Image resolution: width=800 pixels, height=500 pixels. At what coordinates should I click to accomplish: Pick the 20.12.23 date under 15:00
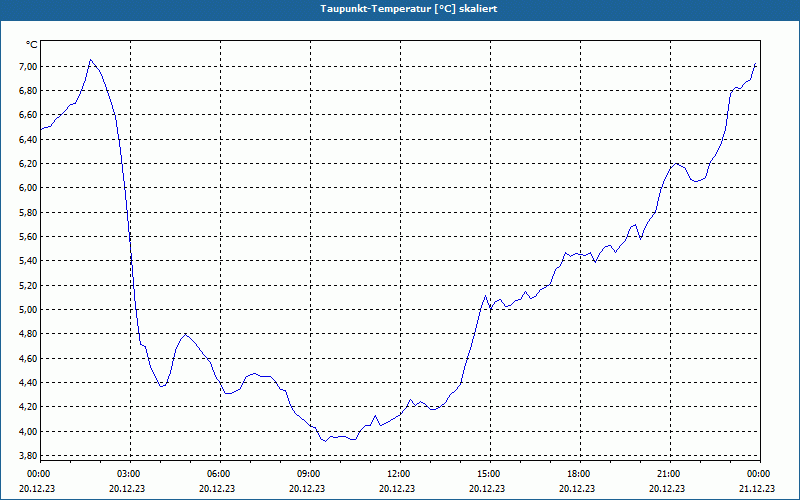click(487, 488)
